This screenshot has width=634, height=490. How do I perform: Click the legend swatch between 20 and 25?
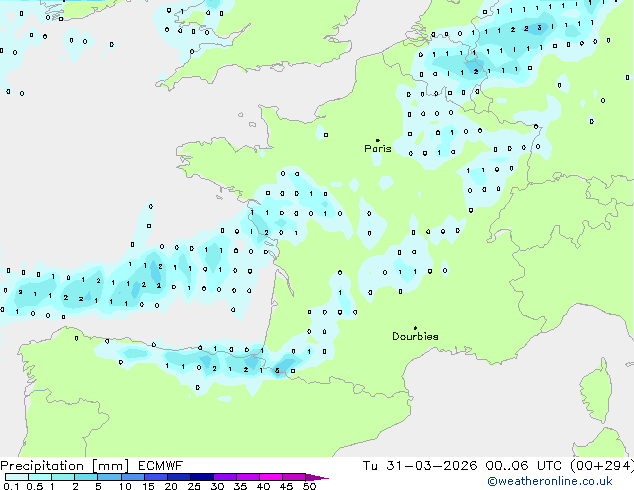tap(178, 477)
